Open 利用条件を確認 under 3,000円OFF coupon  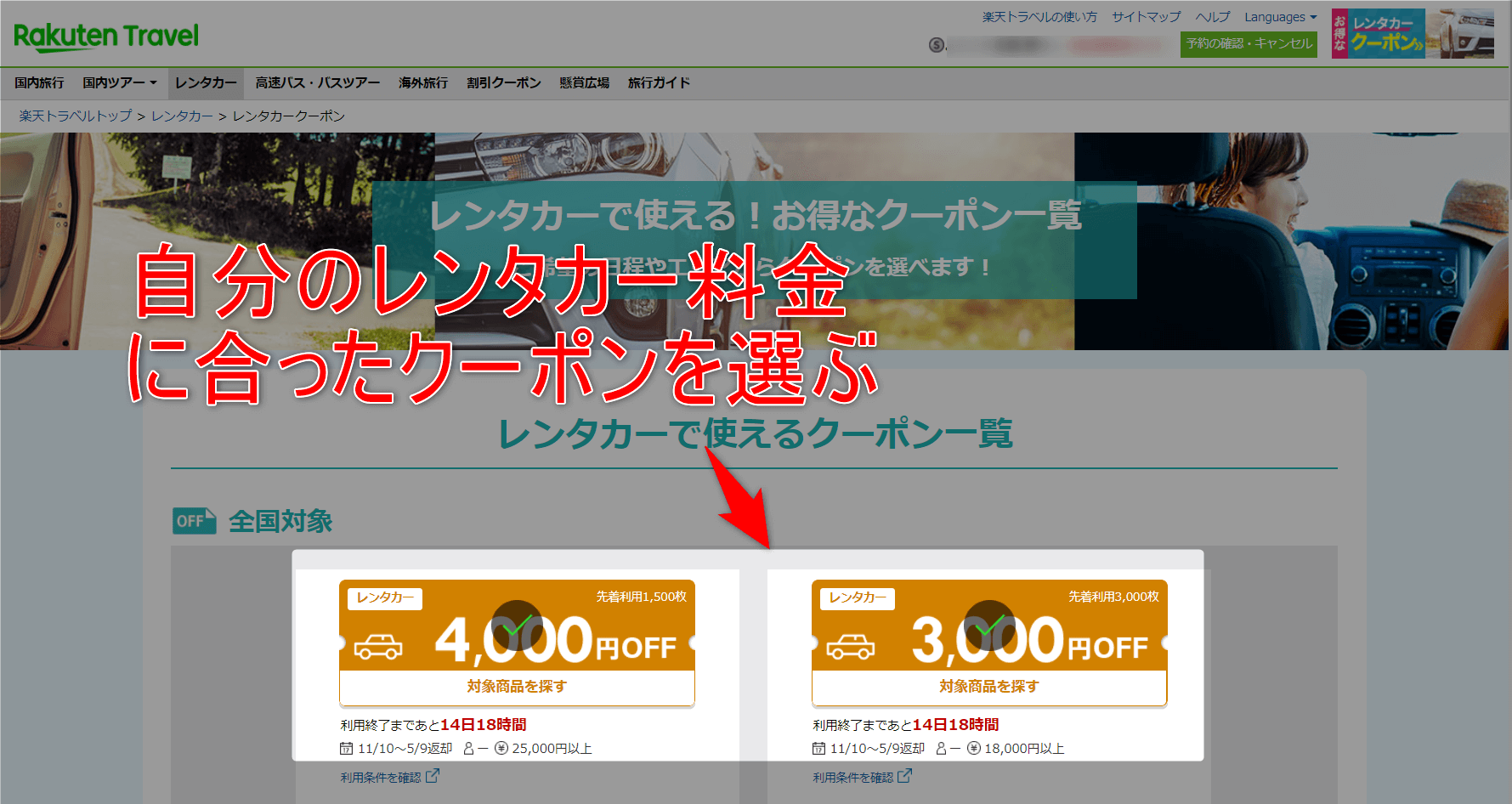coord(853,778)
